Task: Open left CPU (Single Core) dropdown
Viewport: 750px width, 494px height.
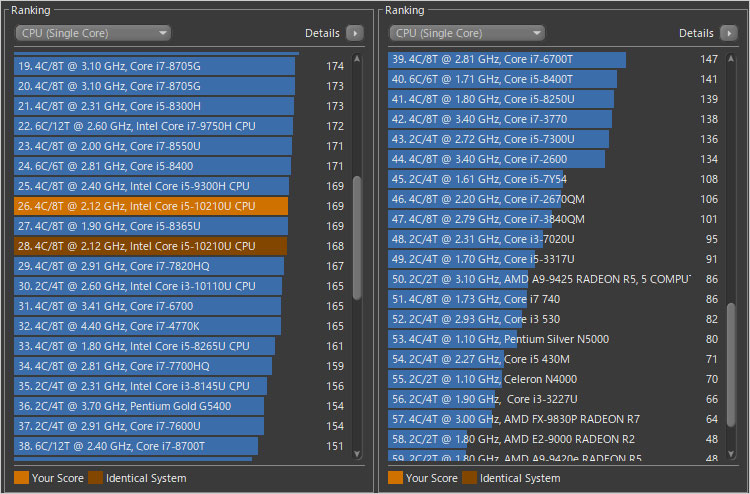Action: (x=93, y=33)
